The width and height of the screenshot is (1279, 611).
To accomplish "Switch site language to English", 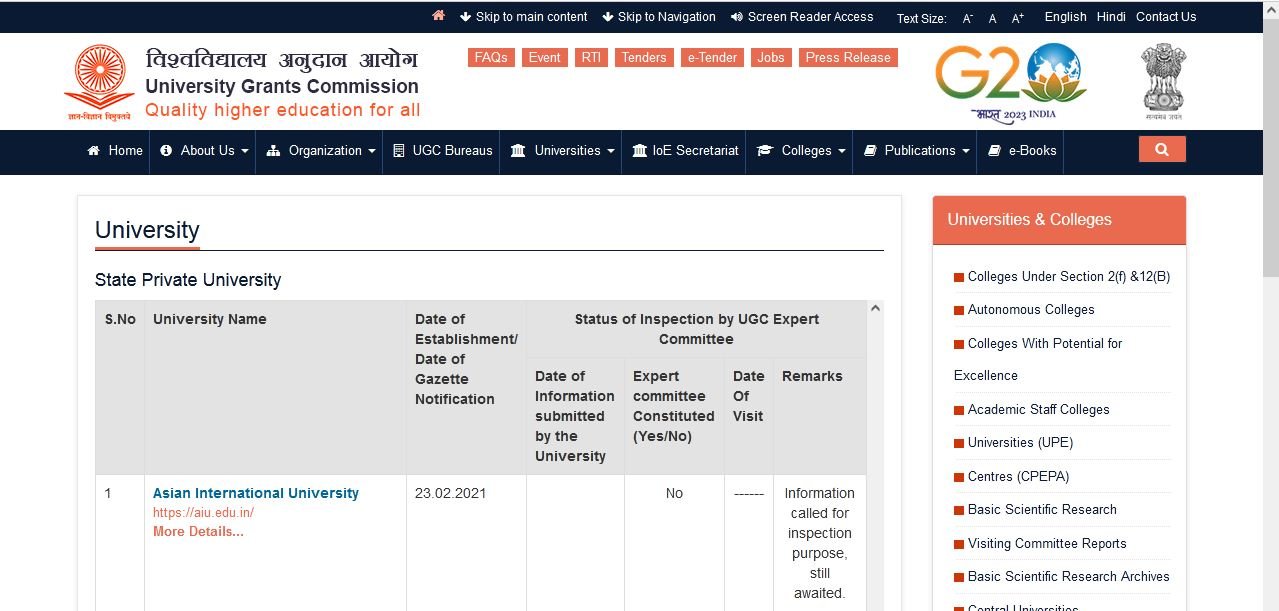I will [1065, 17].
